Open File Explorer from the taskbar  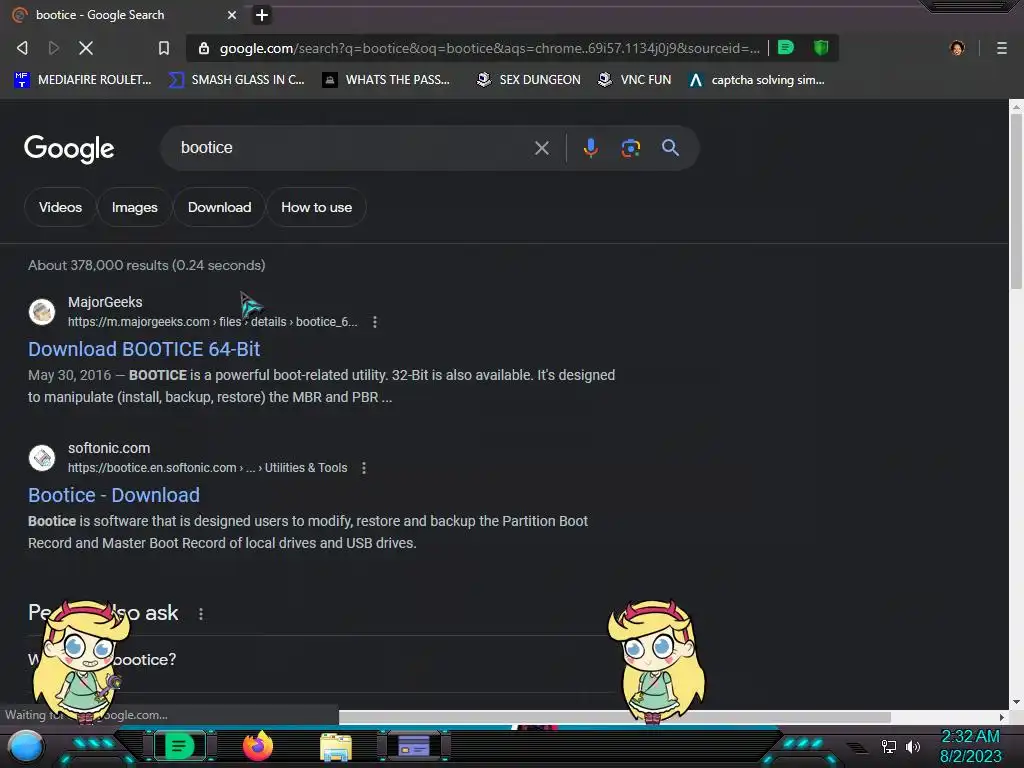coord(336,747)
